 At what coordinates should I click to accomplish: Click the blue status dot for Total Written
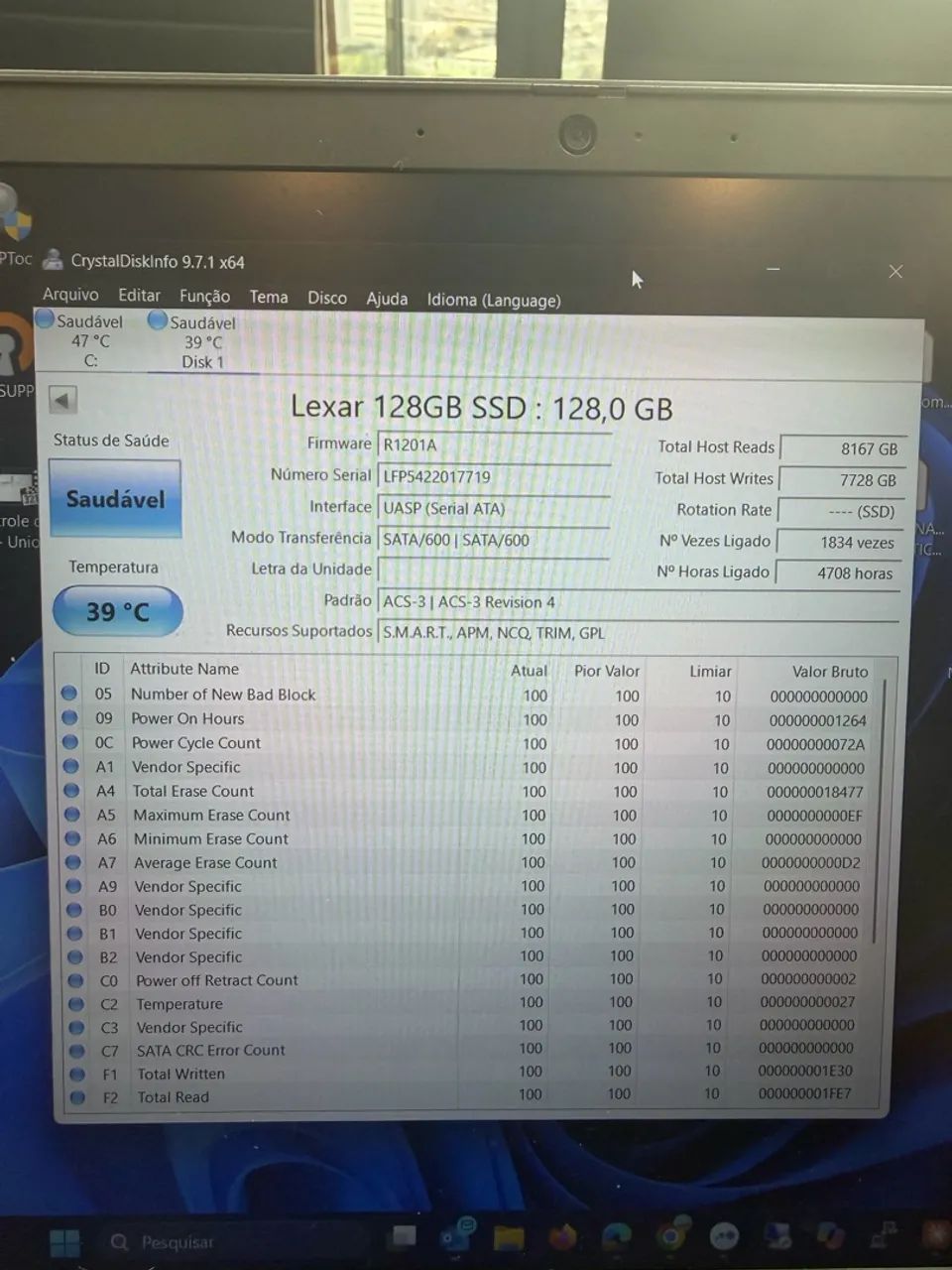(x=77, y=1075)
